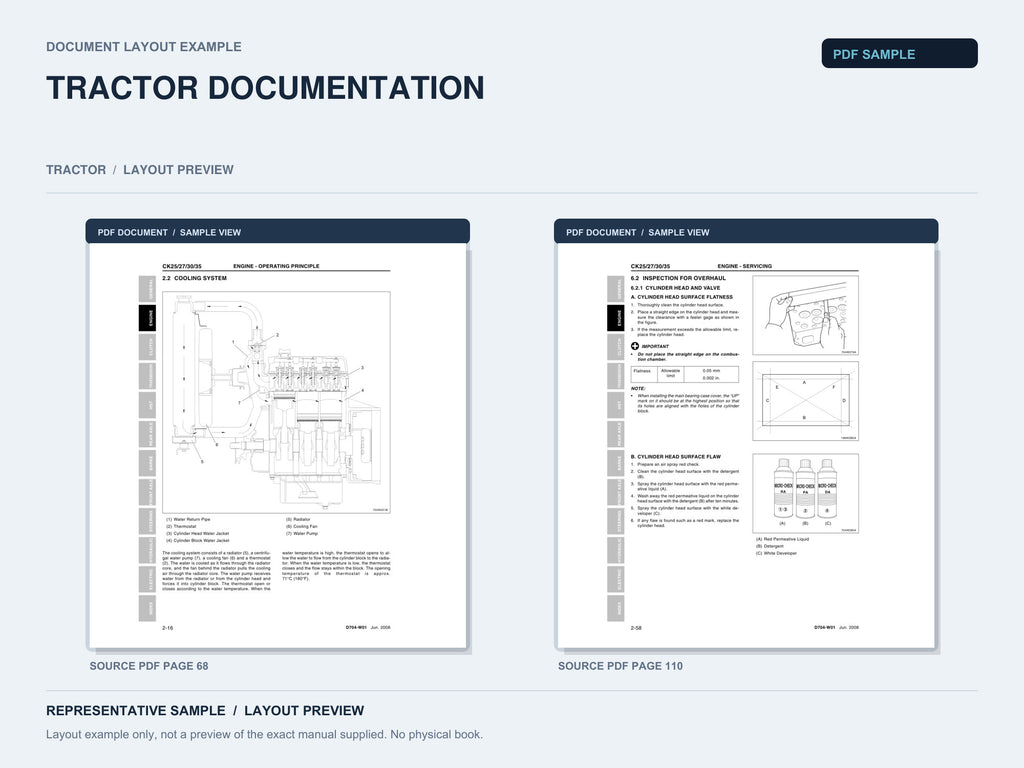Click '(7) Water Pump' legend entry

302,534
